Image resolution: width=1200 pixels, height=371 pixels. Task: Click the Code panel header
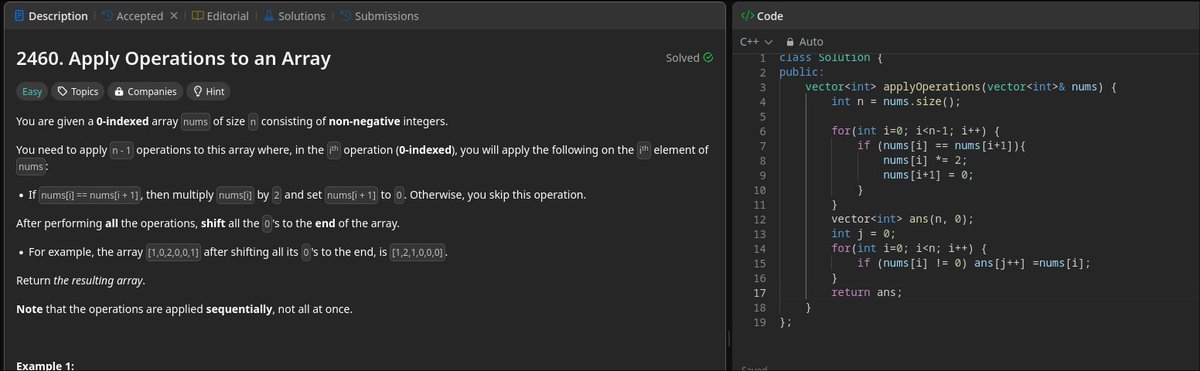pyautogui.click(x=762, y=16)
